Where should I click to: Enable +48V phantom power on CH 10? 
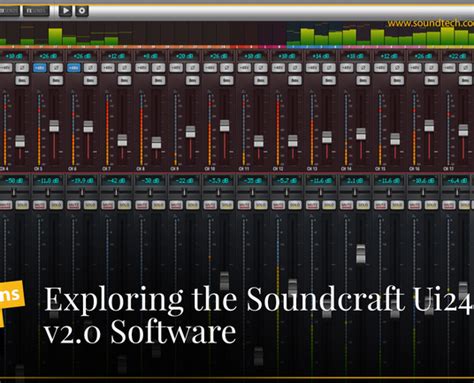[x=210, y=68]
